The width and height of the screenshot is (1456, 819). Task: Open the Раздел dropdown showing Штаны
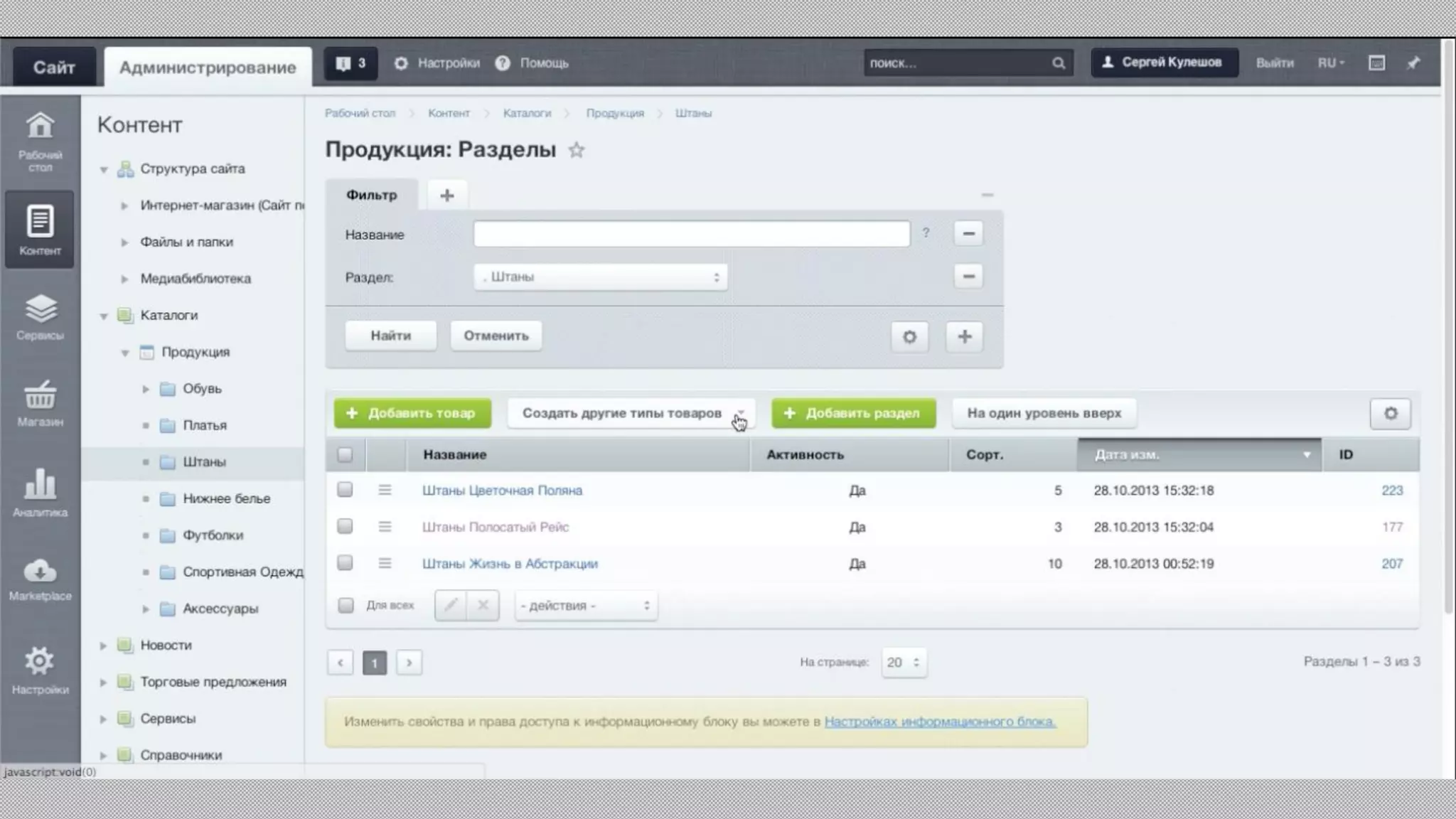click(600, 277)
